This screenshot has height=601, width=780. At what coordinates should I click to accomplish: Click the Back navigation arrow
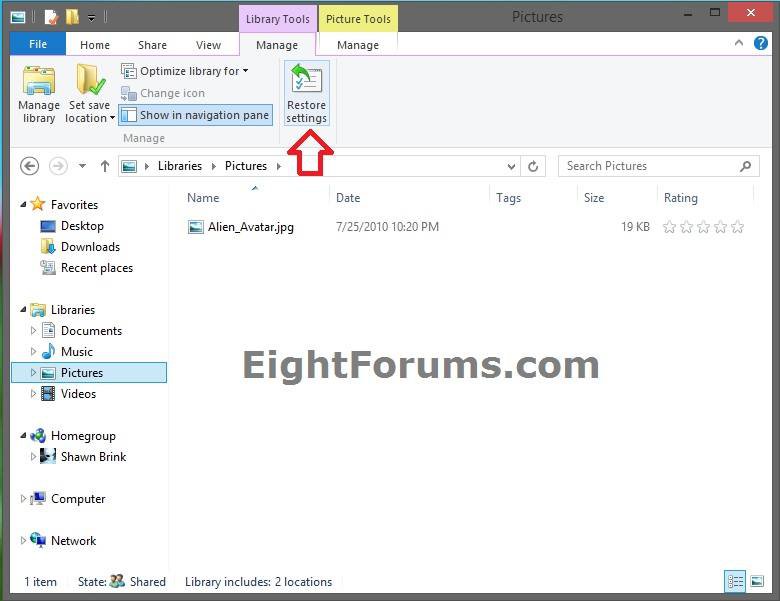click(x=30, y=166)
